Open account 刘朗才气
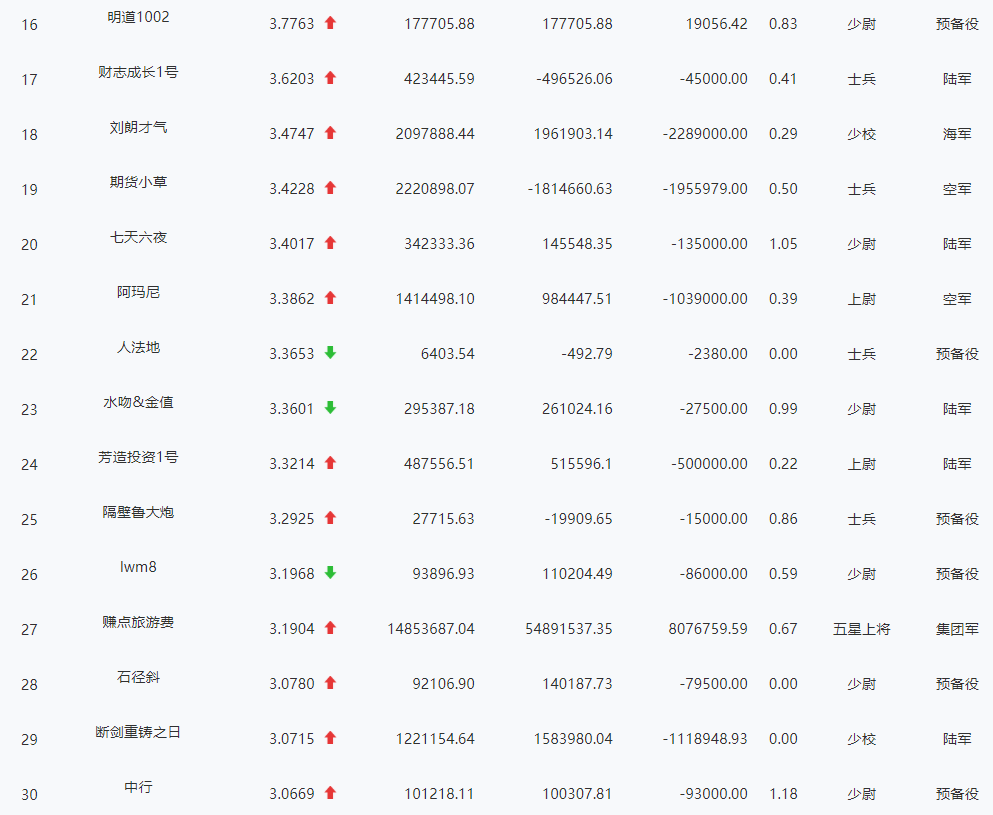 (138, 127)
